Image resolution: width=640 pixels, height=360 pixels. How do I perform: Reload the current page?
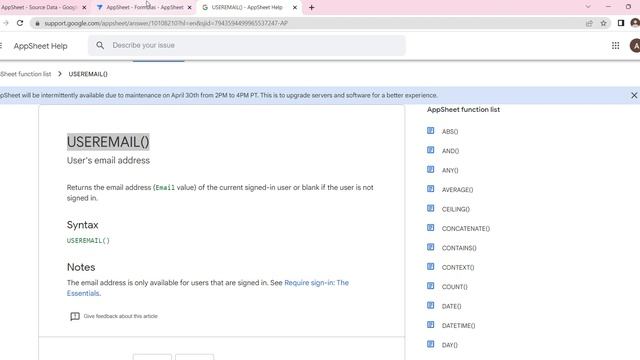[x=20, y=23]
